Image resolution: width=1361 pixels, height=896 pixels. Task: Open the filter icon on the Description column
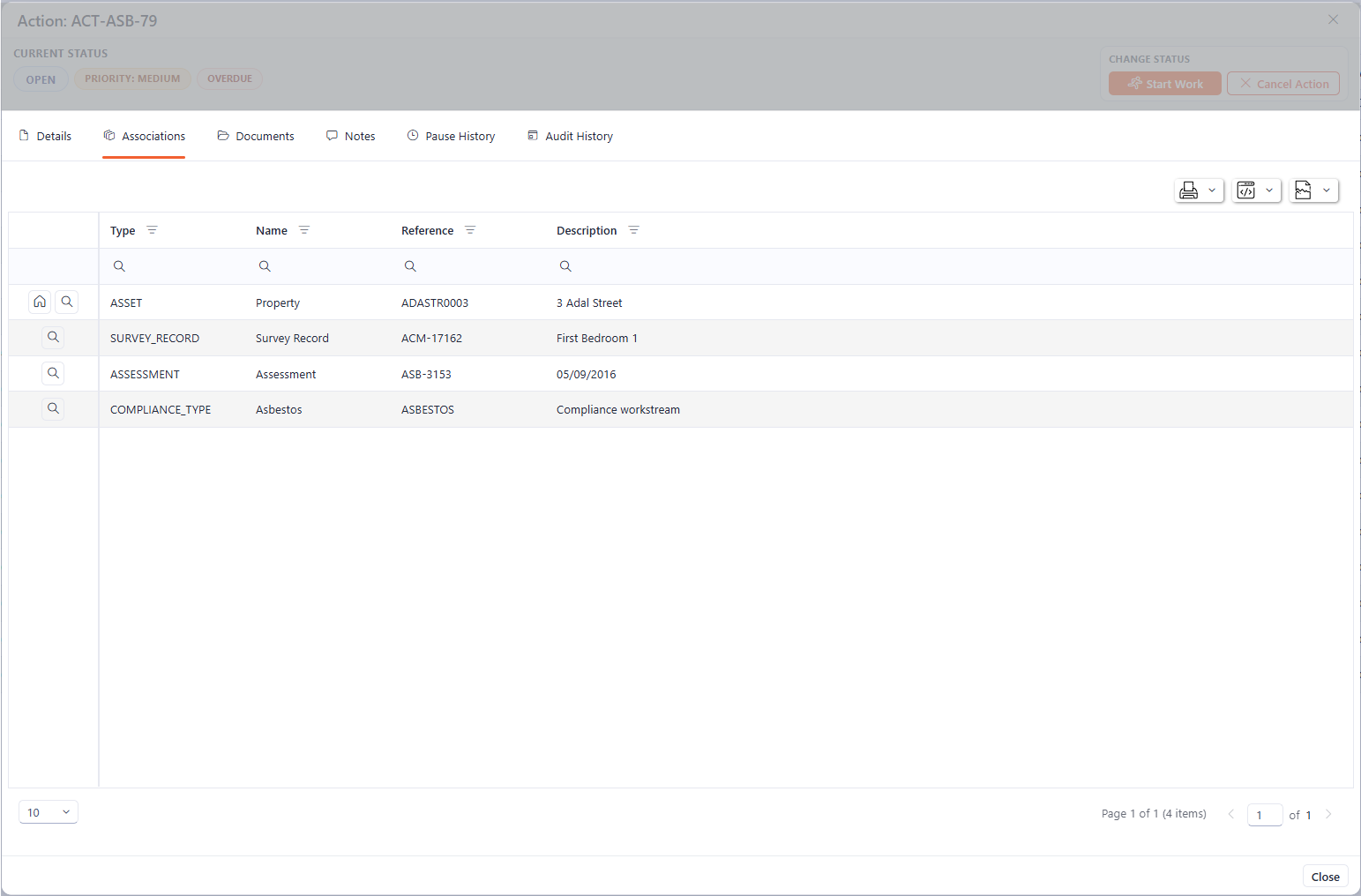tap(633, 229)
